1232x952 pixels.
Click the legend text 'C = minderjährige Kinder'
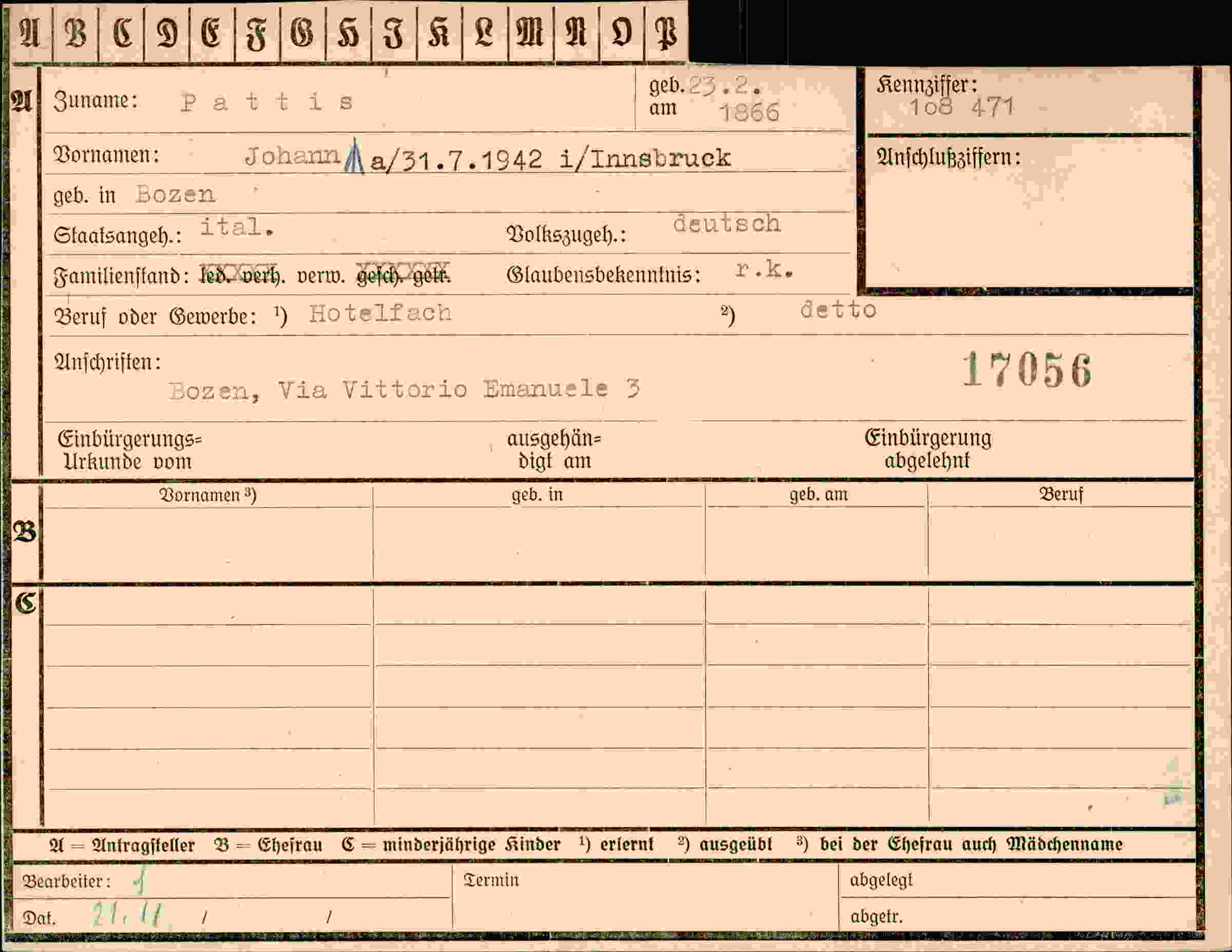(x=451, y=845)
